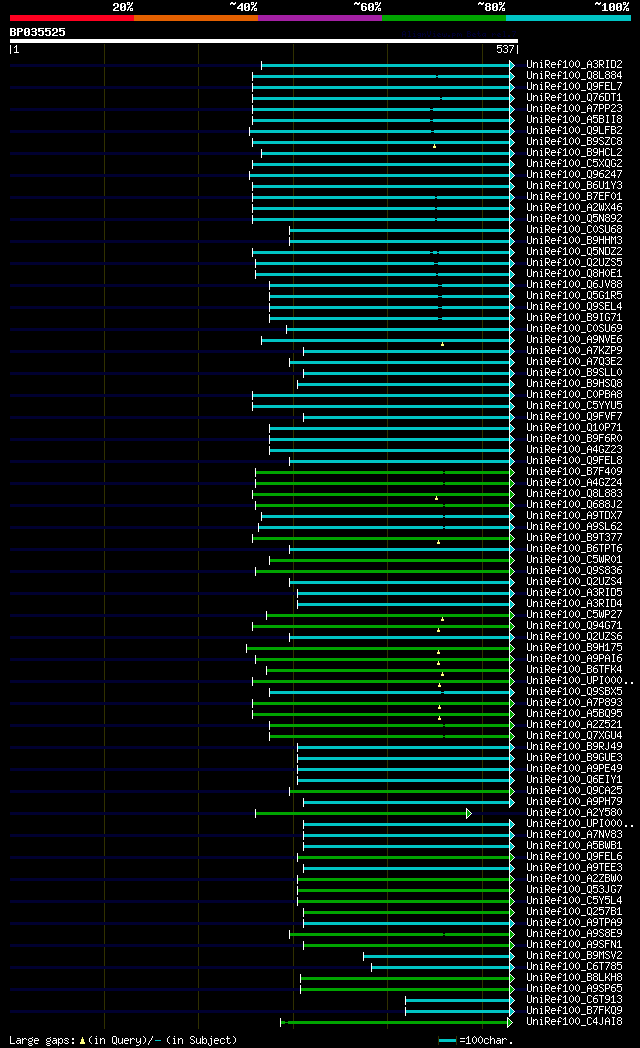Open hit UniRef100_A5BII8
Image resolution: width=640 pixels, height=1048 pixels.
coord(574,120)
